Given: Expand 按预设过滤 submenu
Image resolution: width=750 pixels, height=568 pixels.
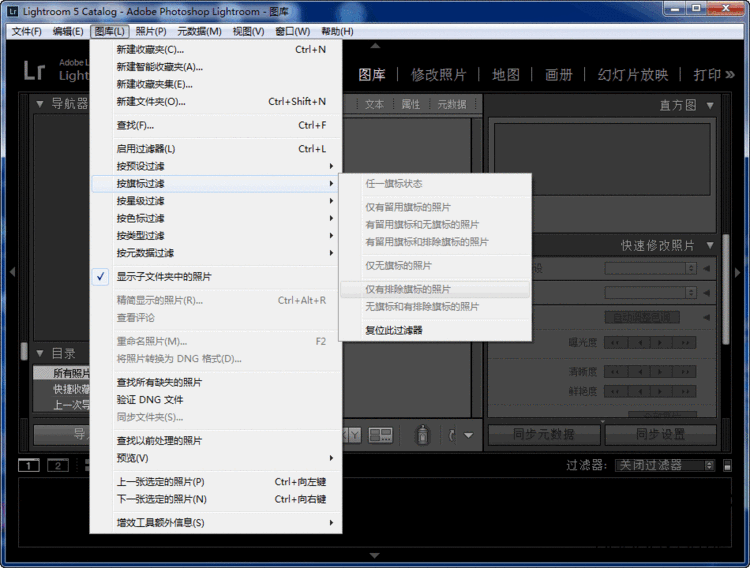Looking at the screenshot, I should pos(216,166).
